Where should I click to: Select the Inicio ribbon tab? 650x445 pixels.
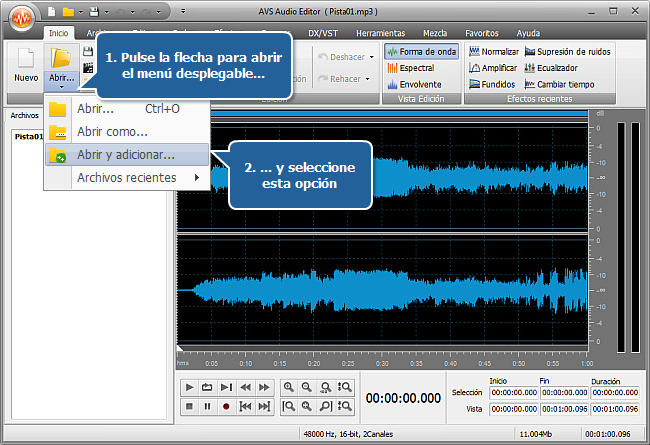pos(58,33)
